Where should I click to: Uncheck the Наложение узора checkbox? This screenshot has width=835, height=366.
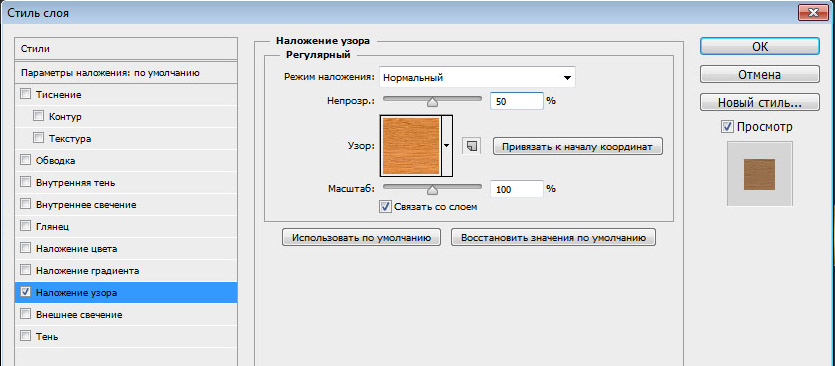pos(26,292)
